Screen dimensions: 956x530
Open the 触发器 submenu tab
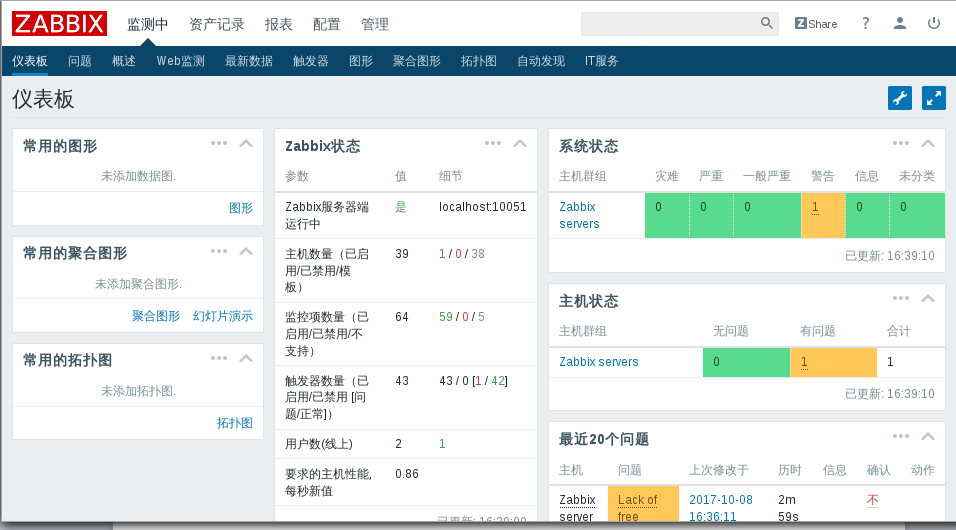pos(311,61)
